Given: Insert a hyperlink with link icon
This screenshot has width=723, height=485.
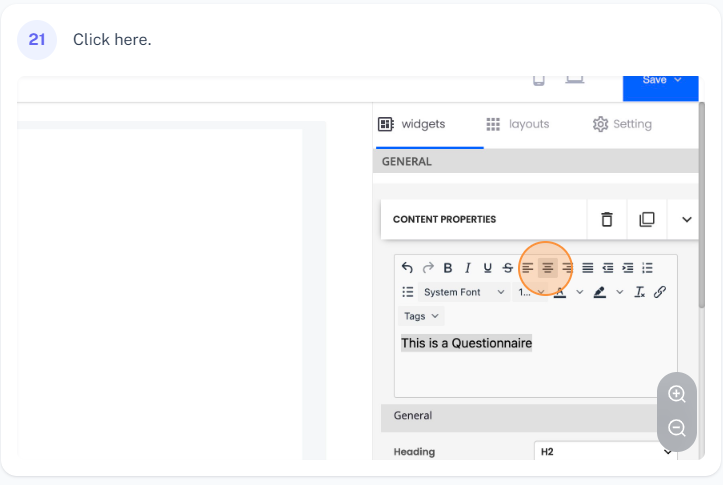Looking at the screenshot, I should coord(660,292).
